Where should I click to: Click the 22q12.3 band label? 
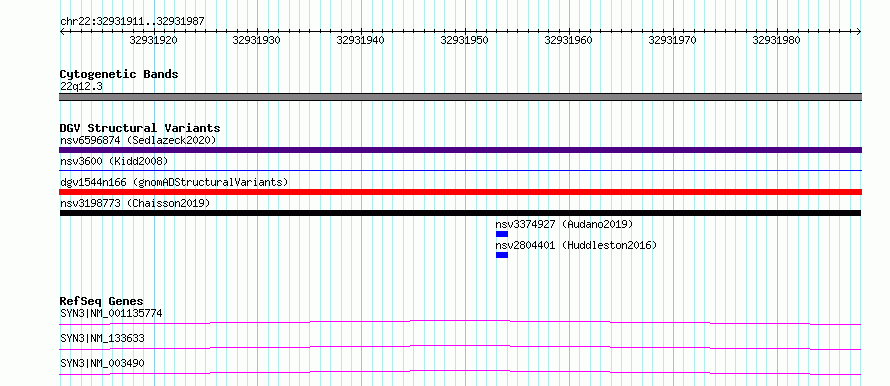[81, 87]
